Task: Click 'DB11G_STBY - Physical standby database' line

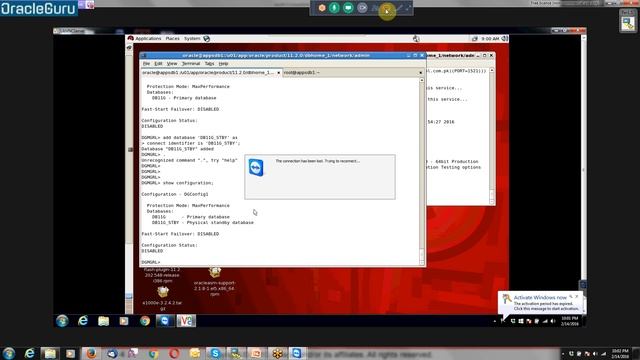Action: [202, 222]
